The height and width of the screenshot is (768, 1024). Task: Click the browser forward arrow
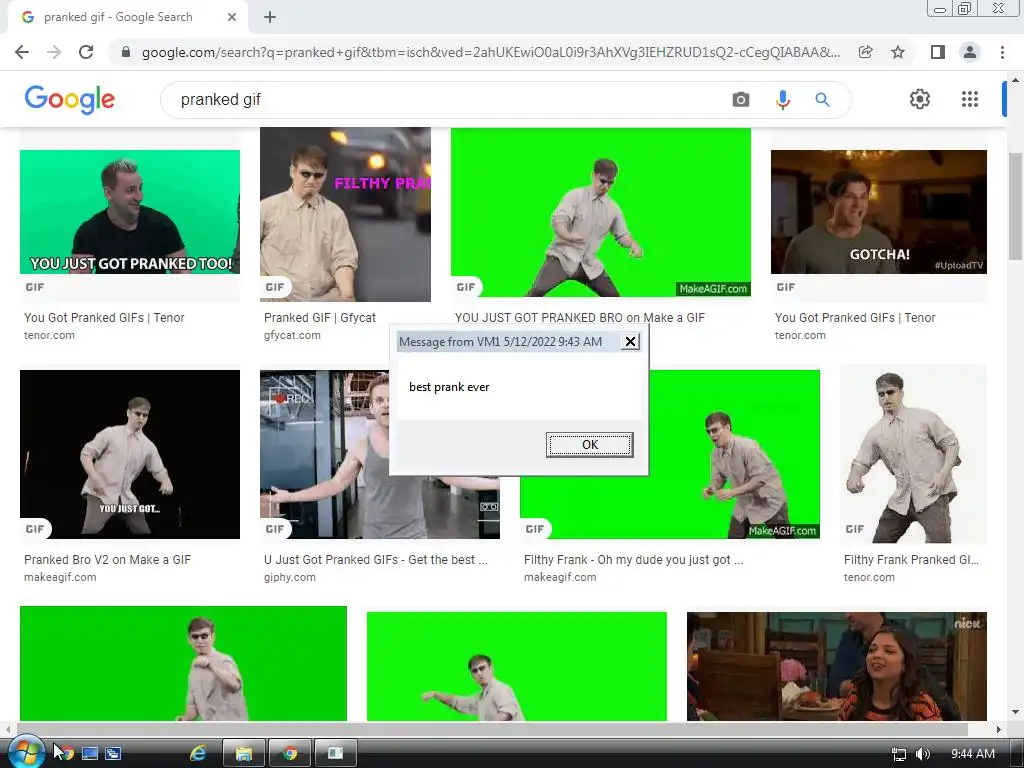54,52
